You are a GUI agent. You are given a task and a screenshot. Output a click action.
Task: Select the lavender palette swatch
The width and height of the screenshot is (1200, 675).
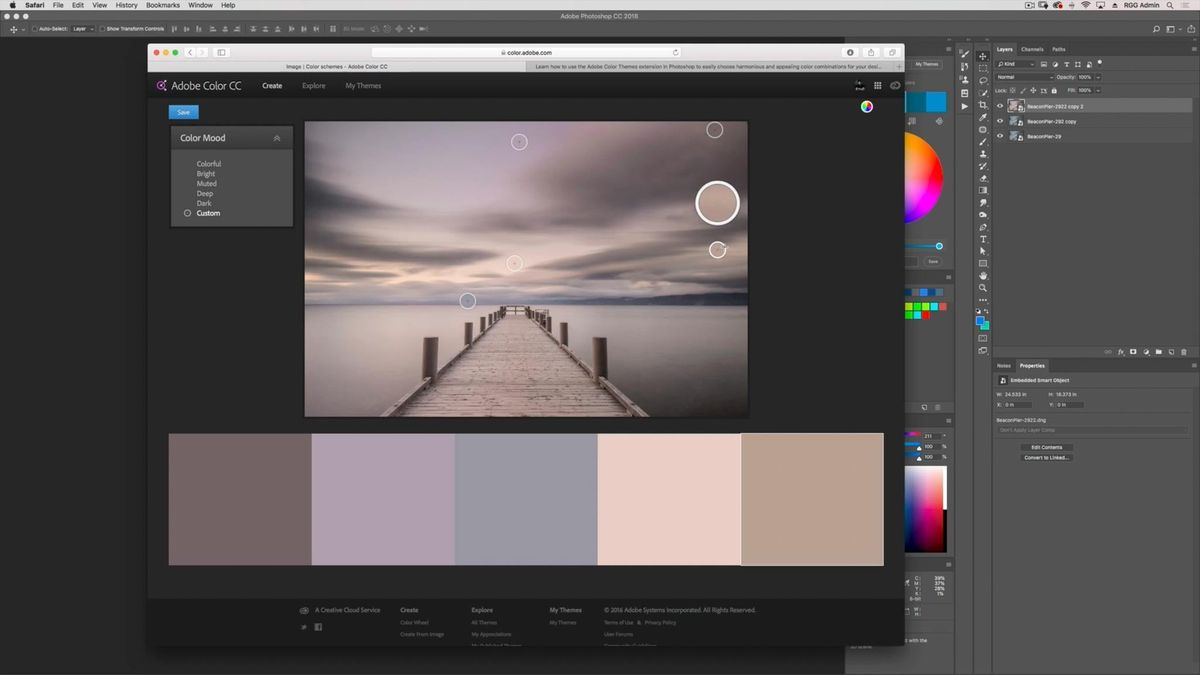coord(383,499)
